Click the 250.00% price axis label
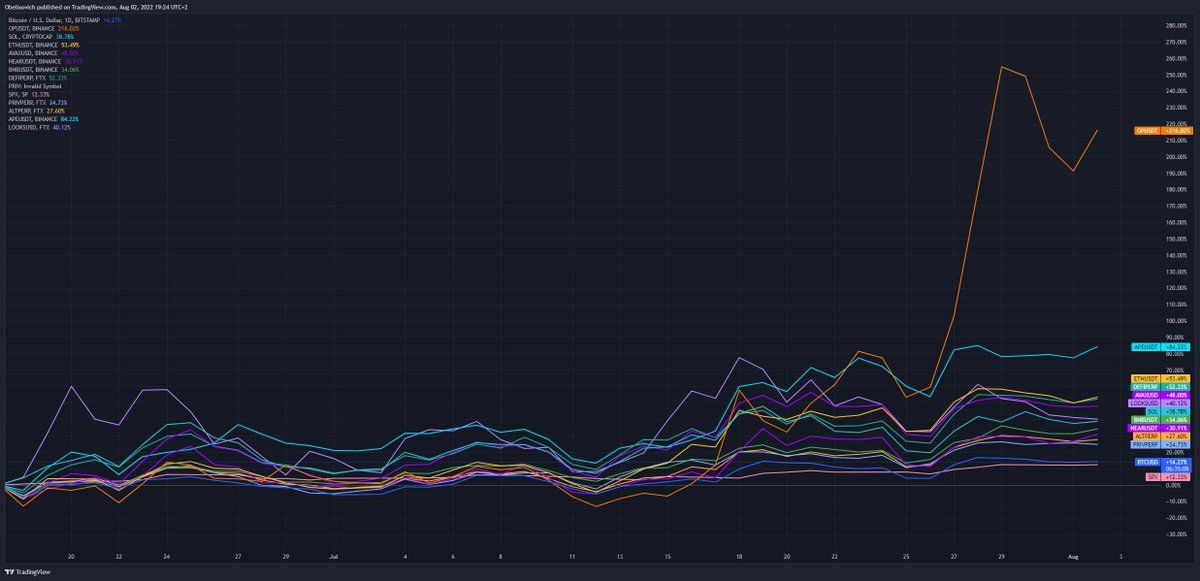 tap(1175, 75)
